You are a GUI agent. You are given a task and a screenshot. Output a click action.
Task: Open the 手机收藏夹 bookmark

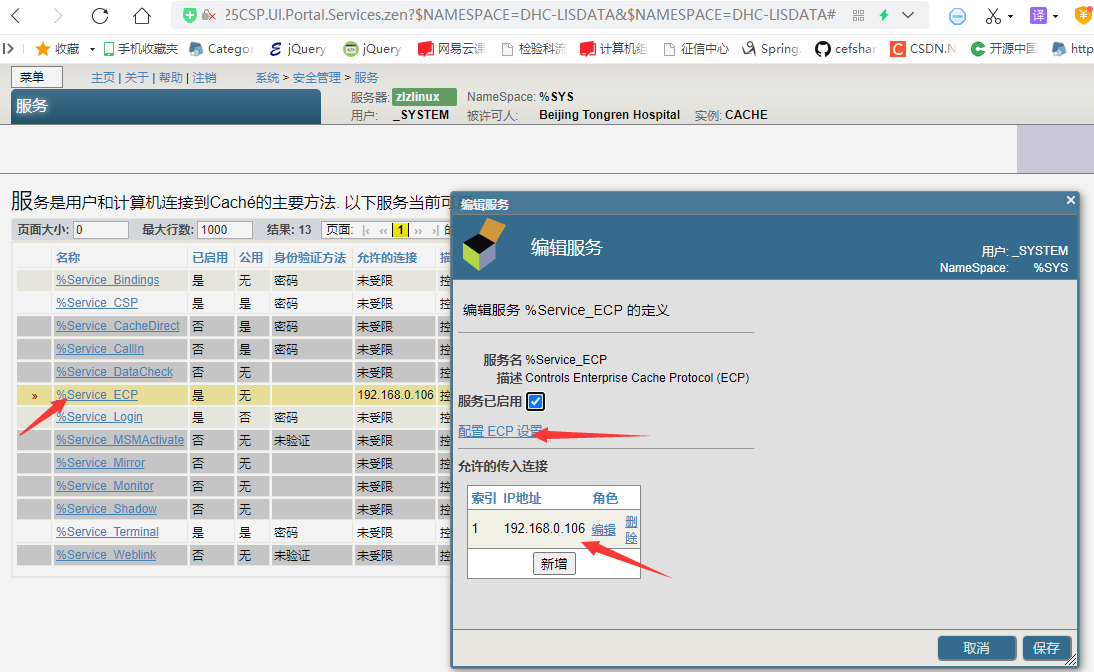point(140,49)
